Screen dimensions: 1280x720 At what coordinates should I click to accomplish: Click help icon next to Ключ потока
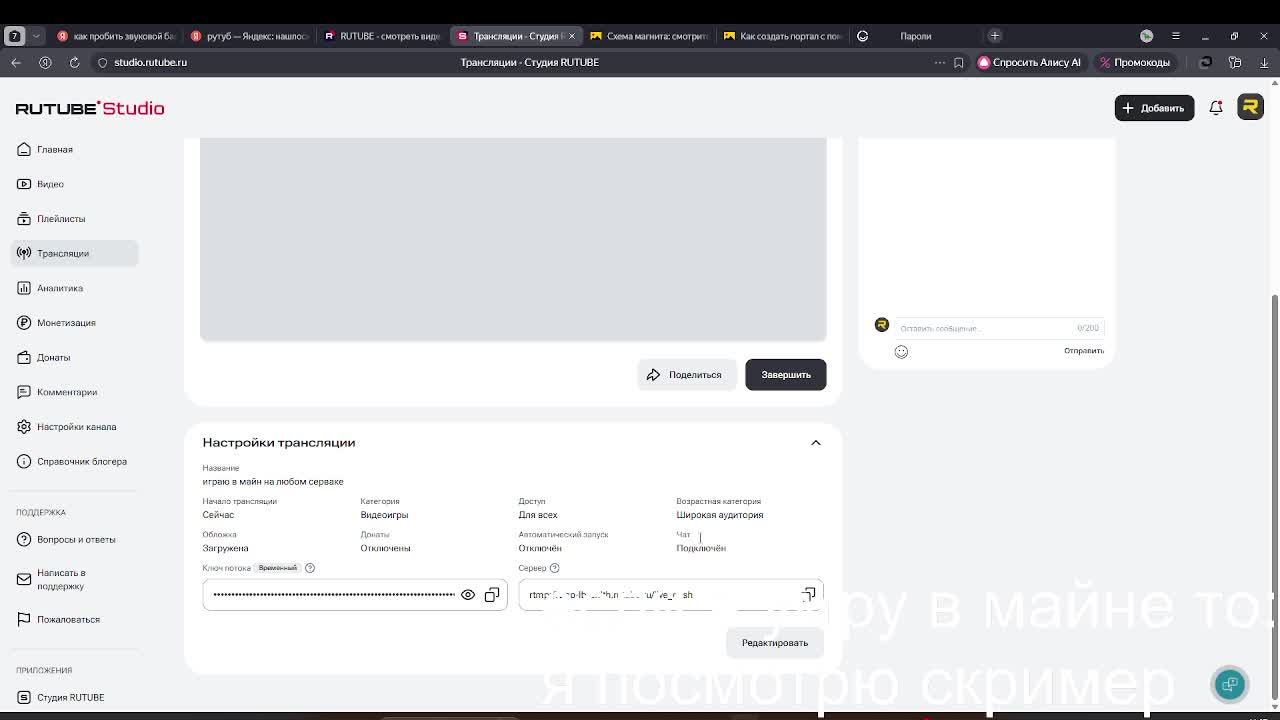coord(310,568)
